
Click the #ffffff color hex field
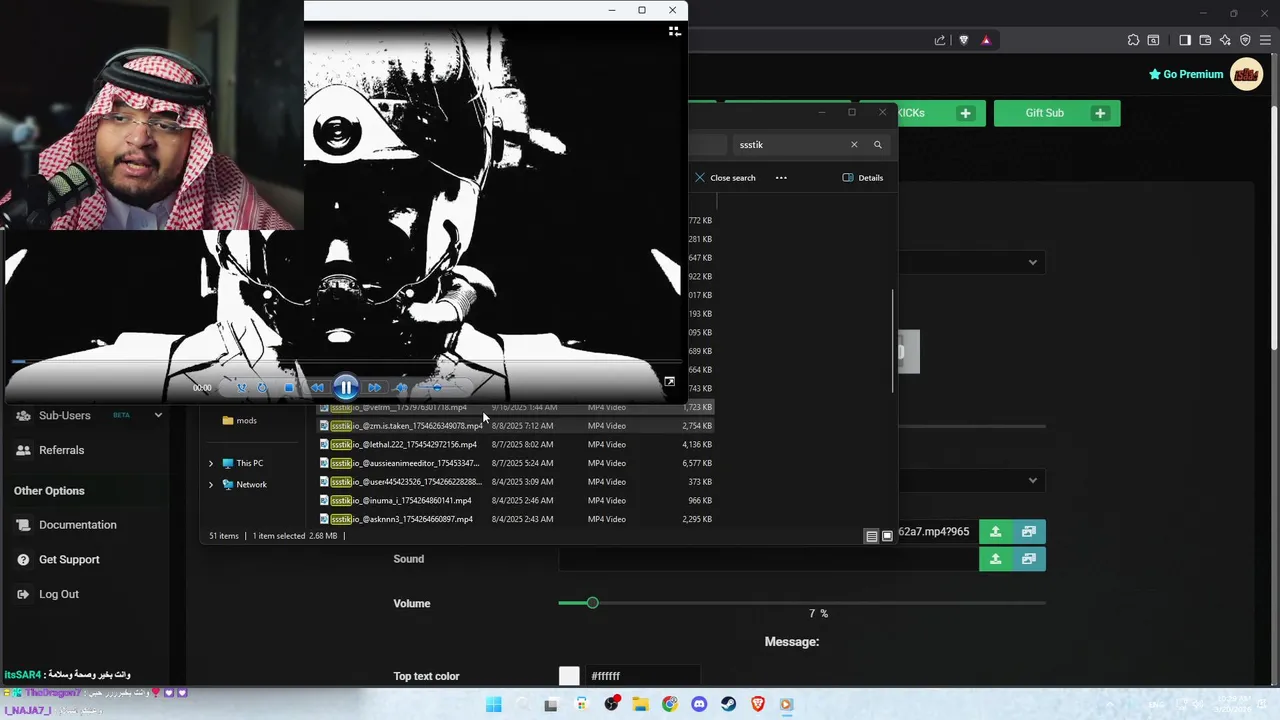pos(641,677)
